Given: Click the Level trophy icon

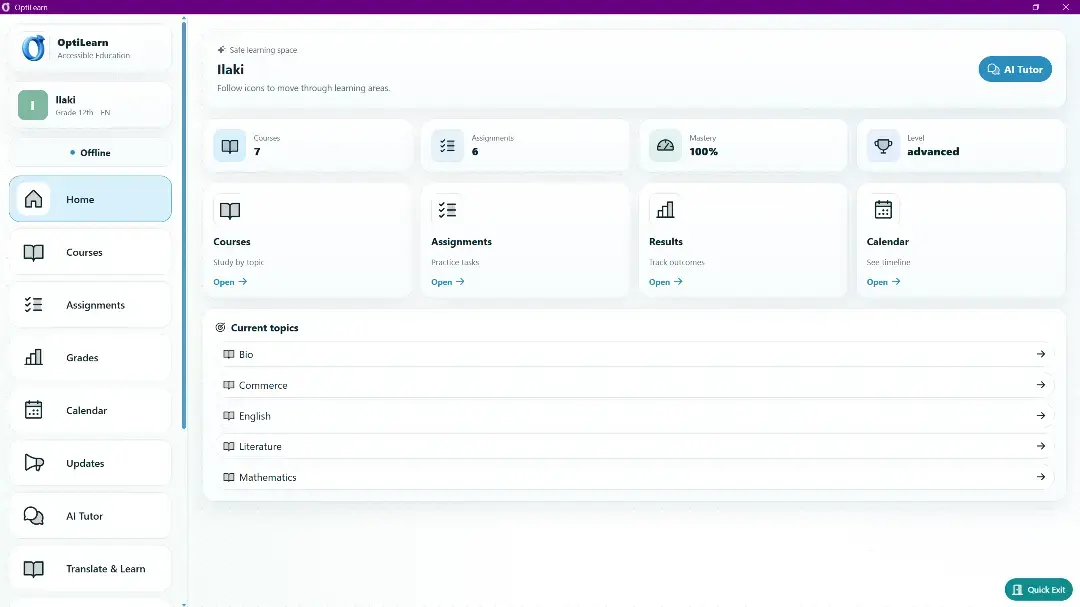Looking at the screenshot, I should point(883,145).
